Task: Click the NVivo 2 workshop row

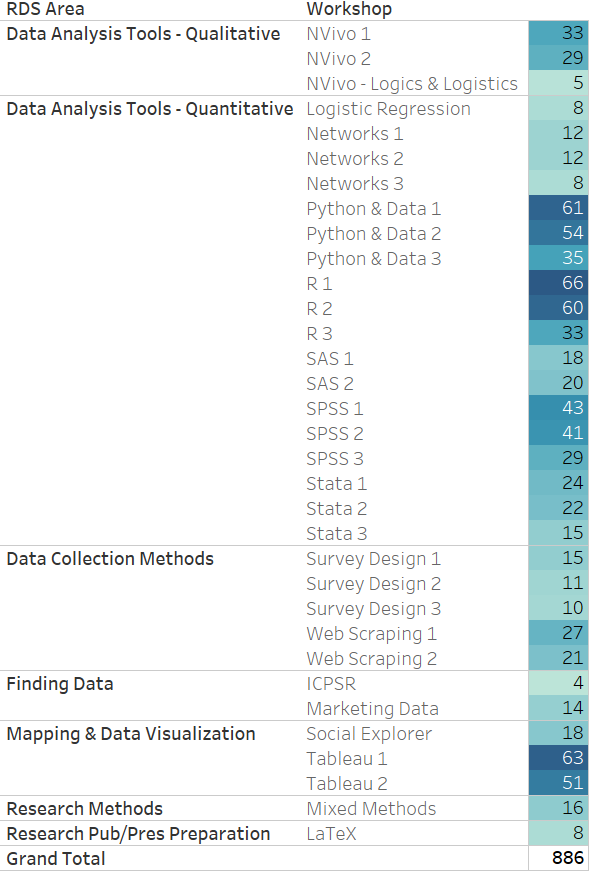Action: (x=338, y=59)
